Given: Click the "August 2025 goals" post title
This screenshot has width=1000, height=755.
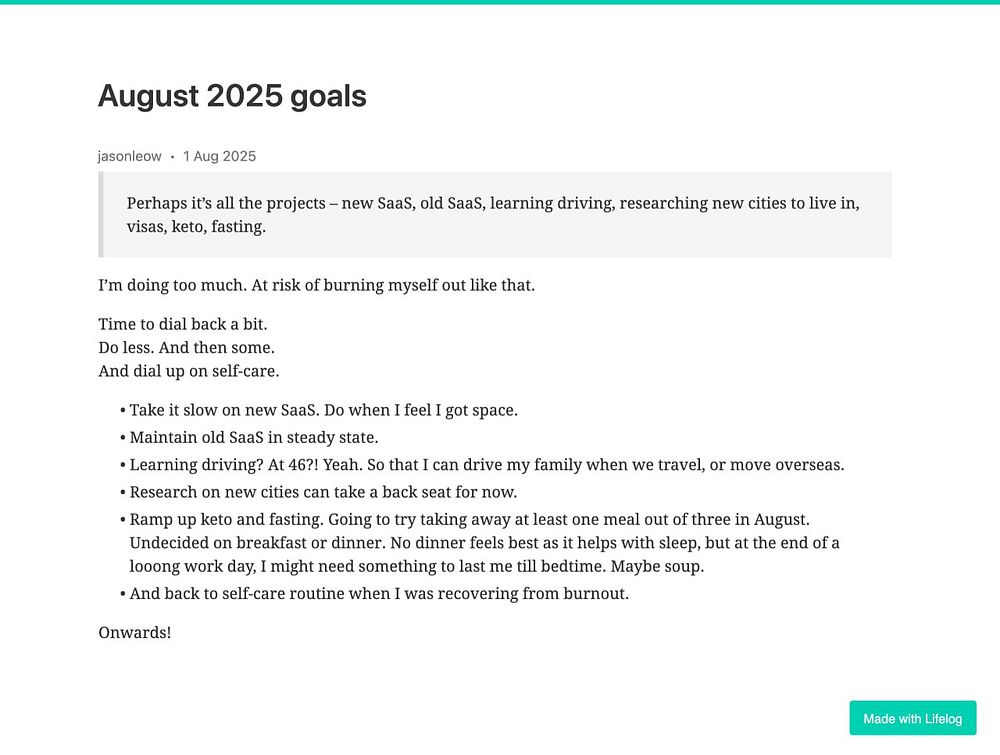Looking at the screenshot, I should [x=232, y=96].
